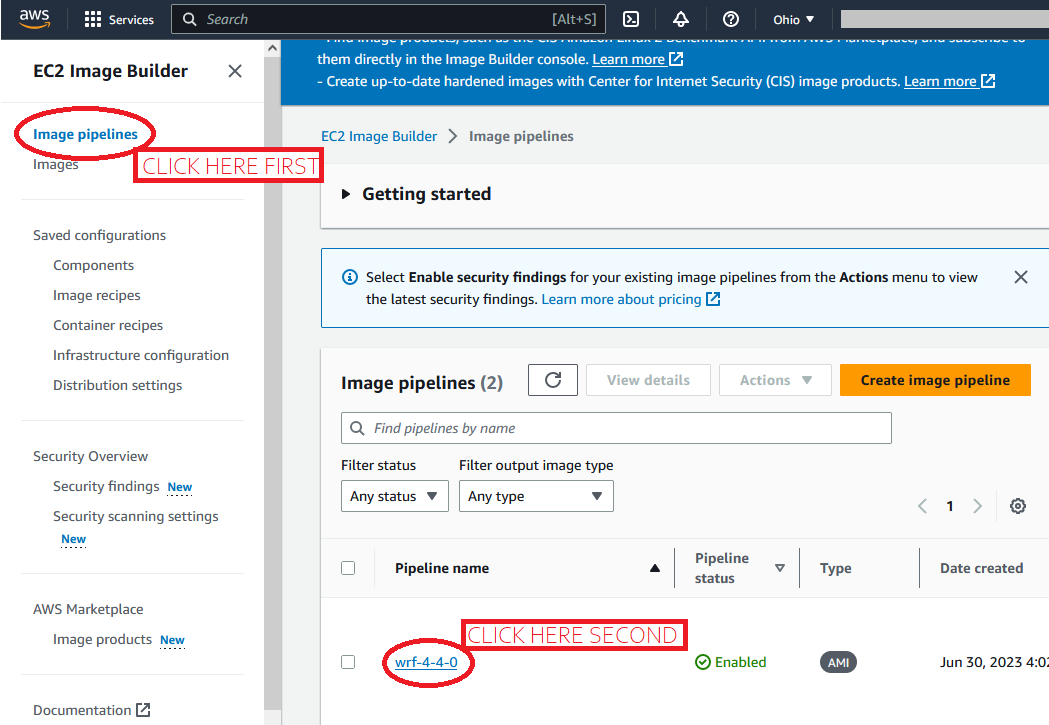
Task: Open the Actions dropdown menu
Action: click(x=775, y=380)
